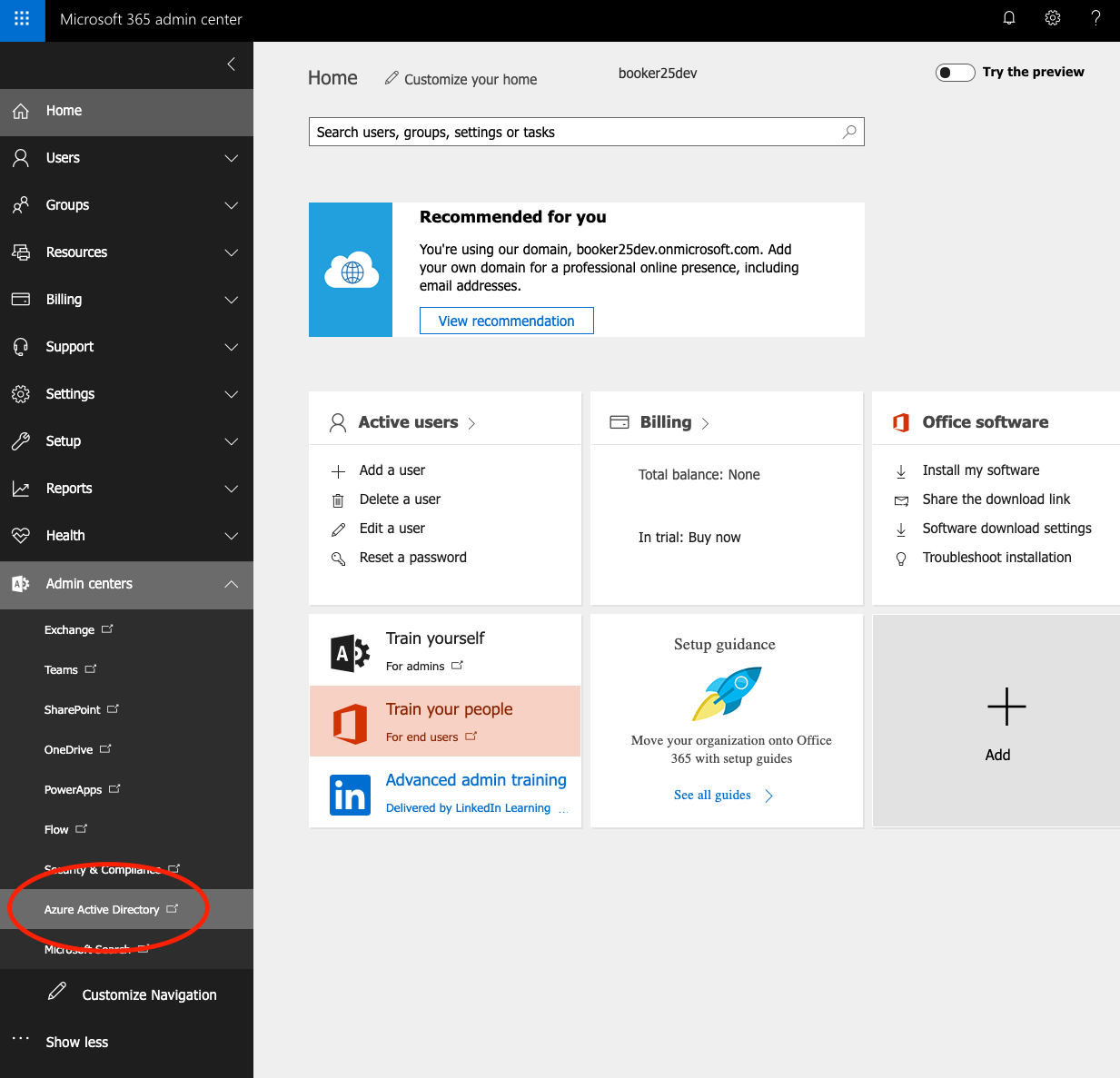Click the notifications bell icon
The height and width of the screenshot is (1078, 1120).
pyautogui.click(x=1008, y=16)
